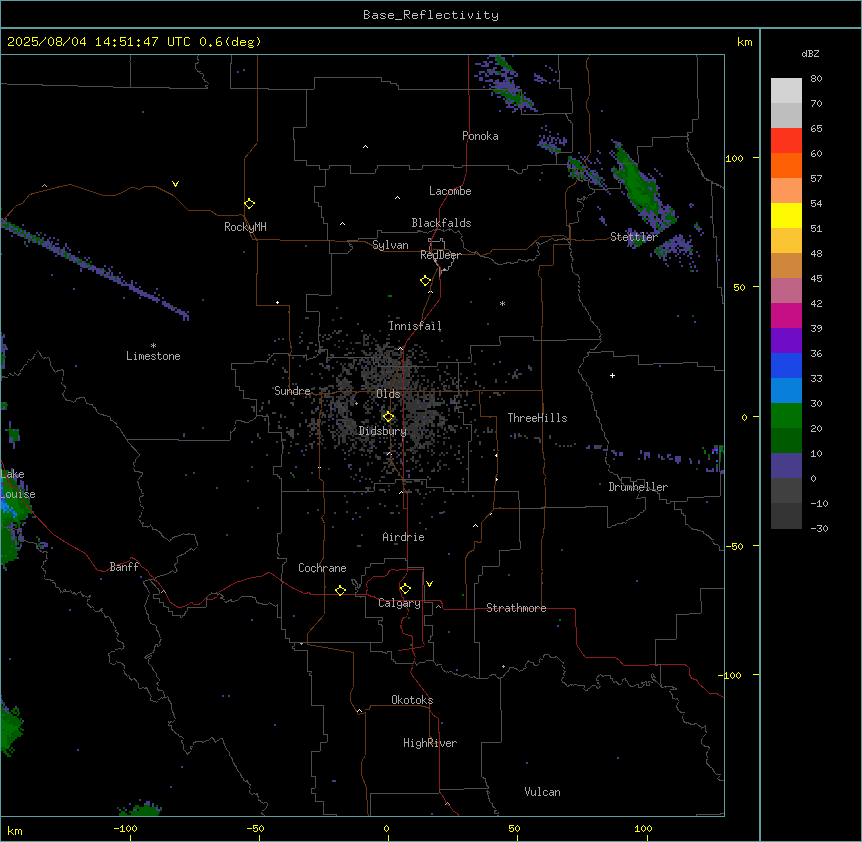Click the RedDeer label

click(x=440, y=255)
